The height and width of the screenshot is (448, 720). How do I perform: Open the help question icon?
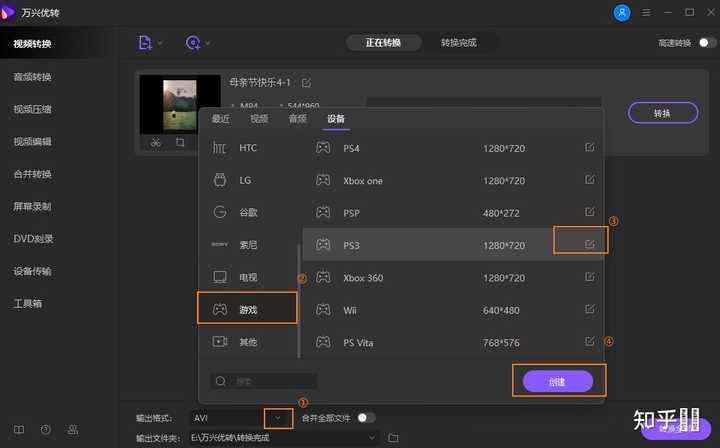(x=45, y=430)
